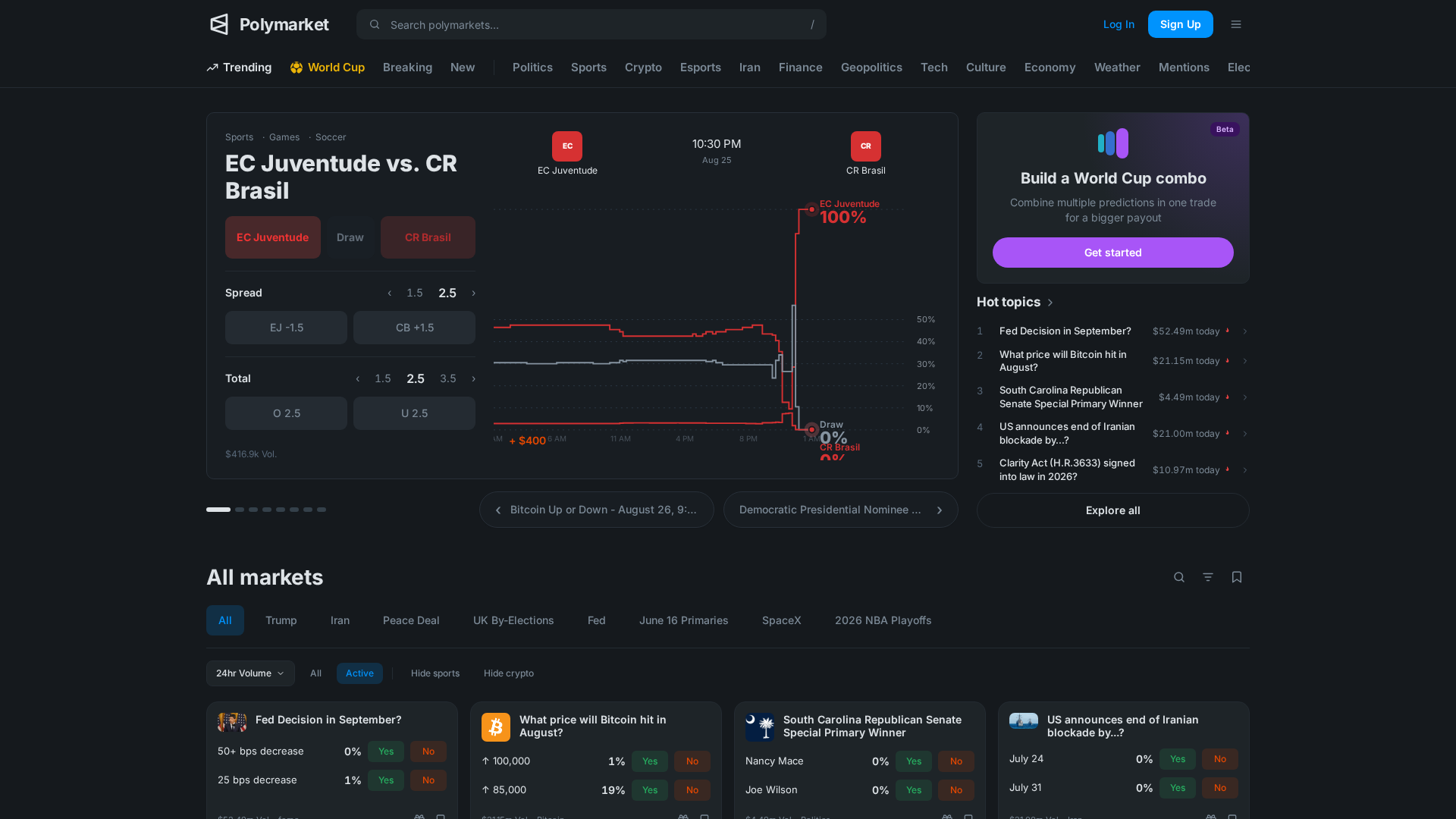Click the Polymarket logo icon
This screenshot has width=1456, height=819.
click(219, 24)
